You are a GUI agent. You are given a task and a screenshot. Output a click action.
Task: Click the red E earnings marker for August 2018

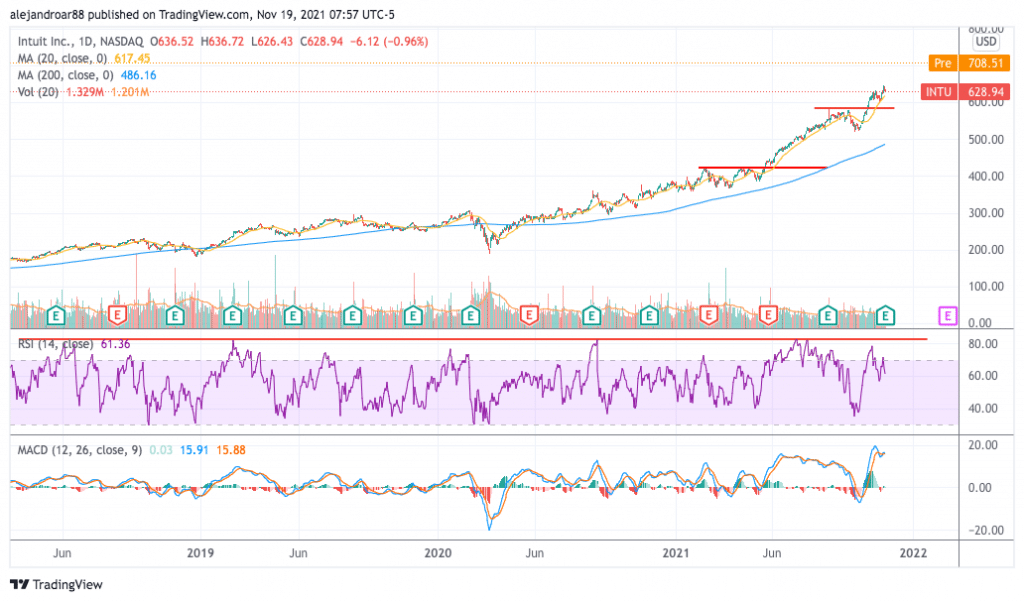117,316
